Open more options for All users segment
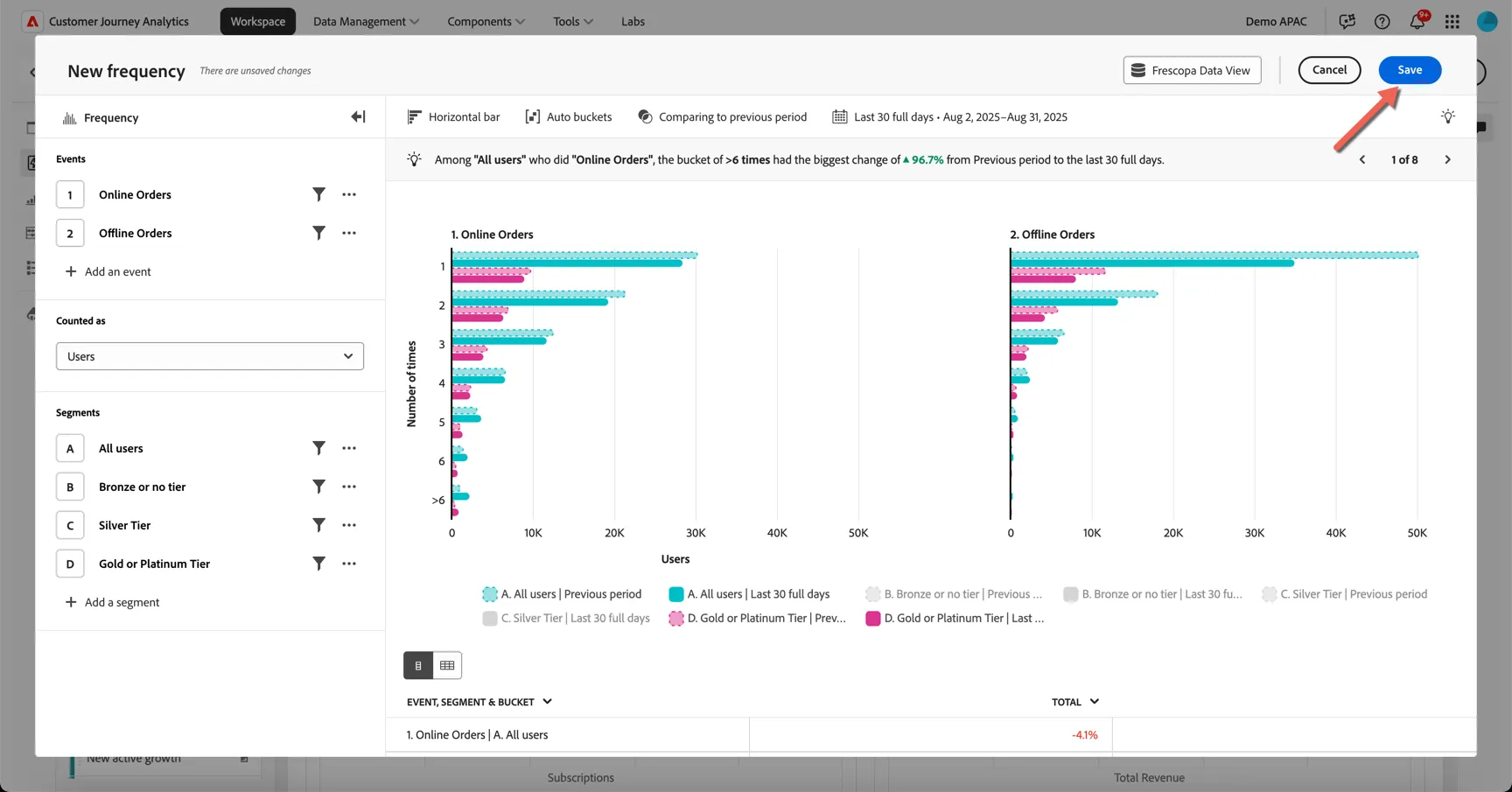The width and height of the screenshot is (1512, 792). pos(349,448)
